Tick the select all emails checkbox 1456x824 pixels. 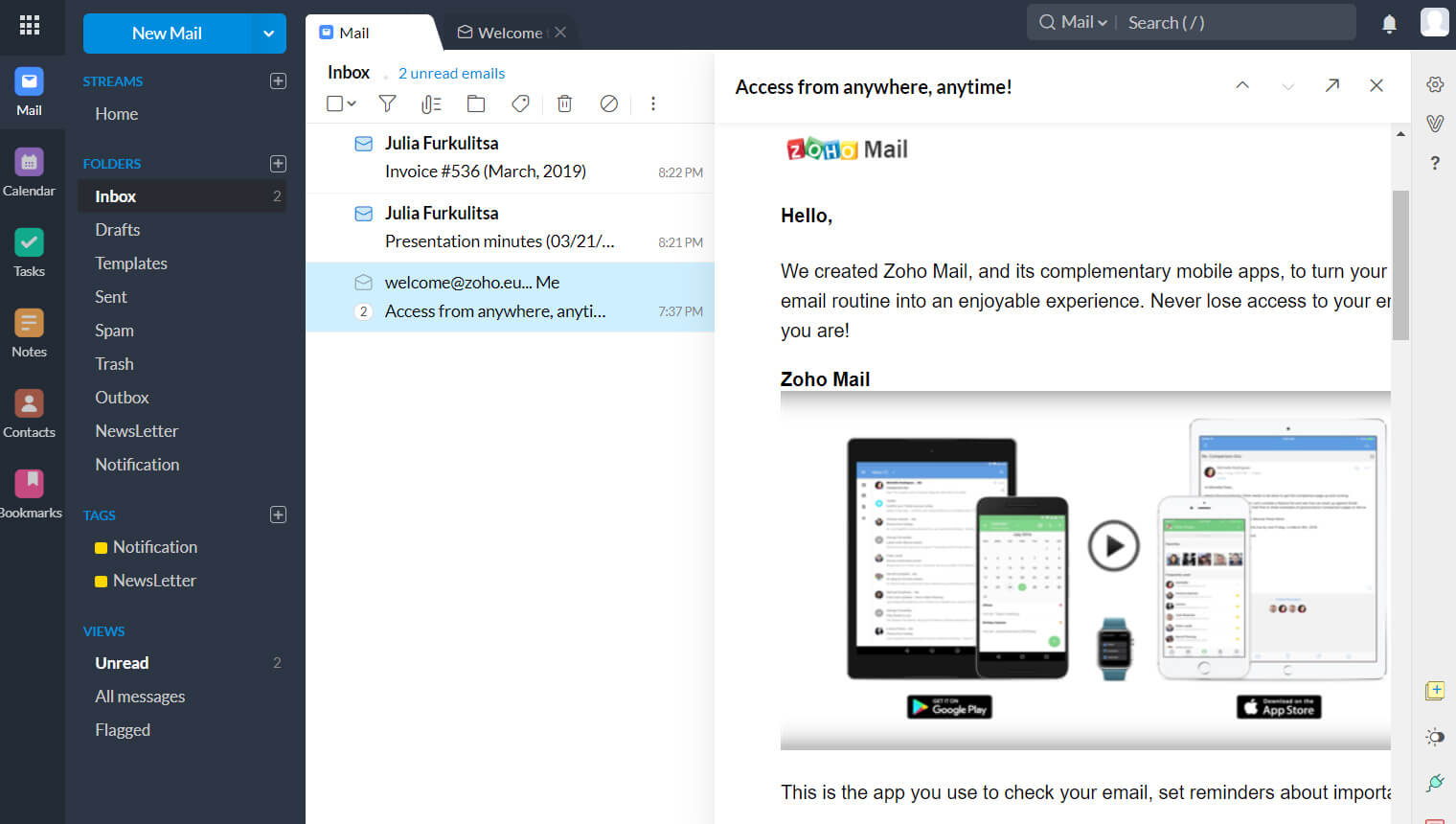coord(334,103)
